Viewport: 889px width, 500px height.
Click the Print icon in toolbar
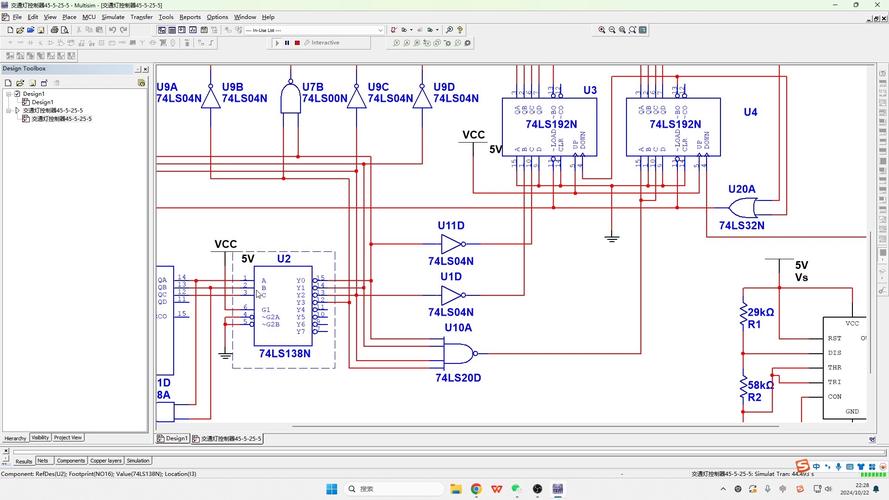[x=56, y=30]
